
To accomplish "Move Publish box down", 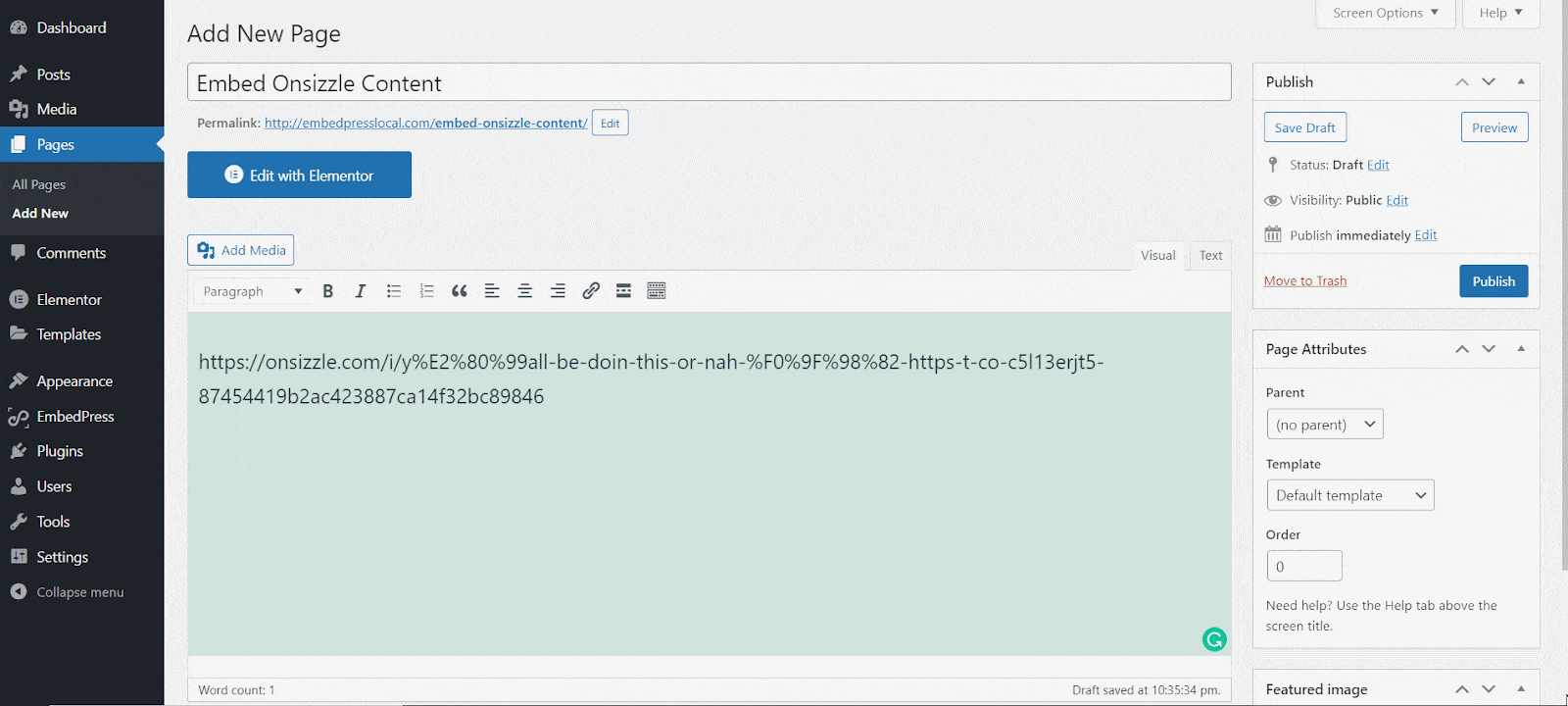I will pos(1489,82).
